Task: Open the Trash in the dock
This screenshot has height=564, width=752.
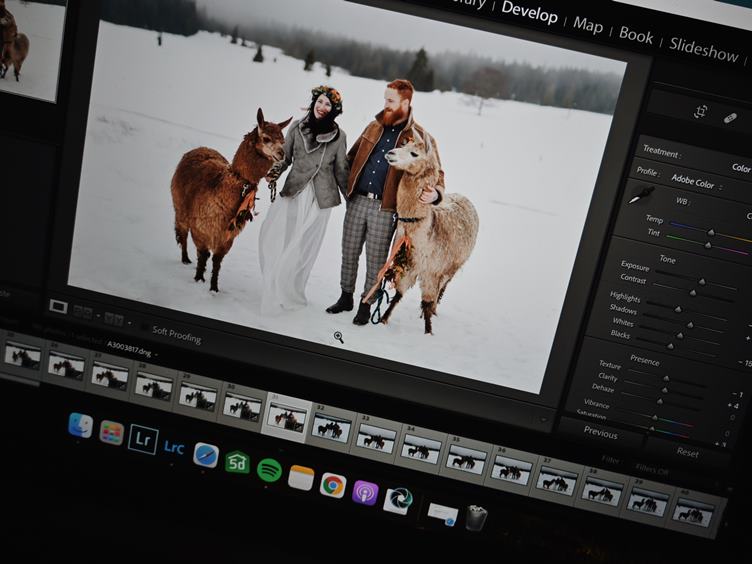Action: [476, 518]
